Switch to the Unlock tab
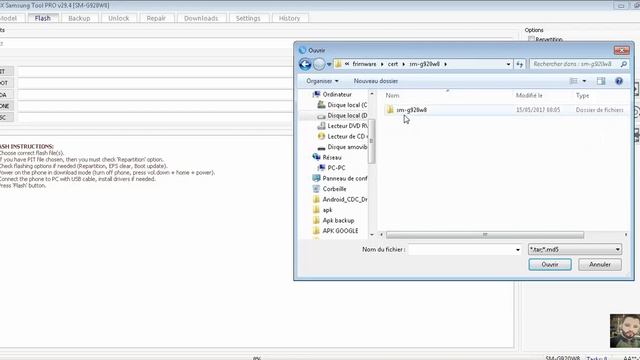640x360 pixels. (119, 18)
